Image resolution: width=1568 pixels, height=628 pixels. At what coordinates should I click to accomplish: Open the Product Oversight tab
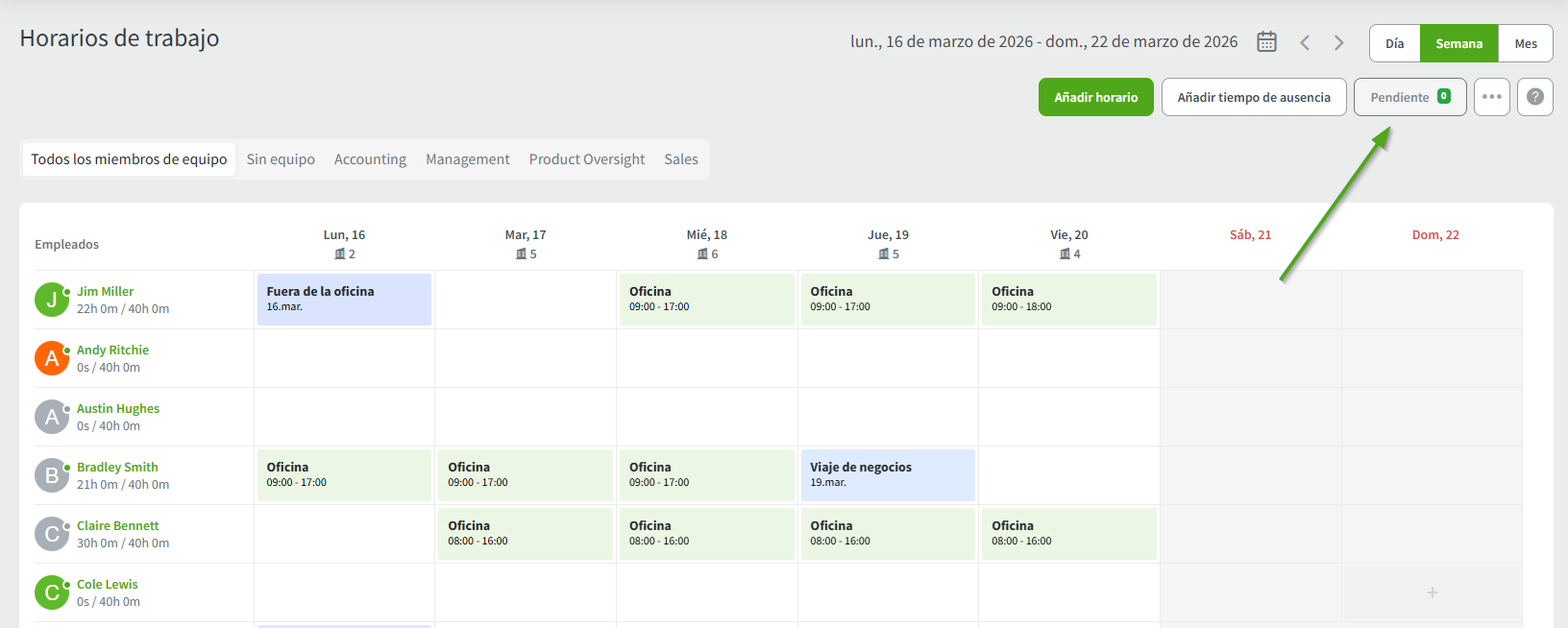click(586, 159)
